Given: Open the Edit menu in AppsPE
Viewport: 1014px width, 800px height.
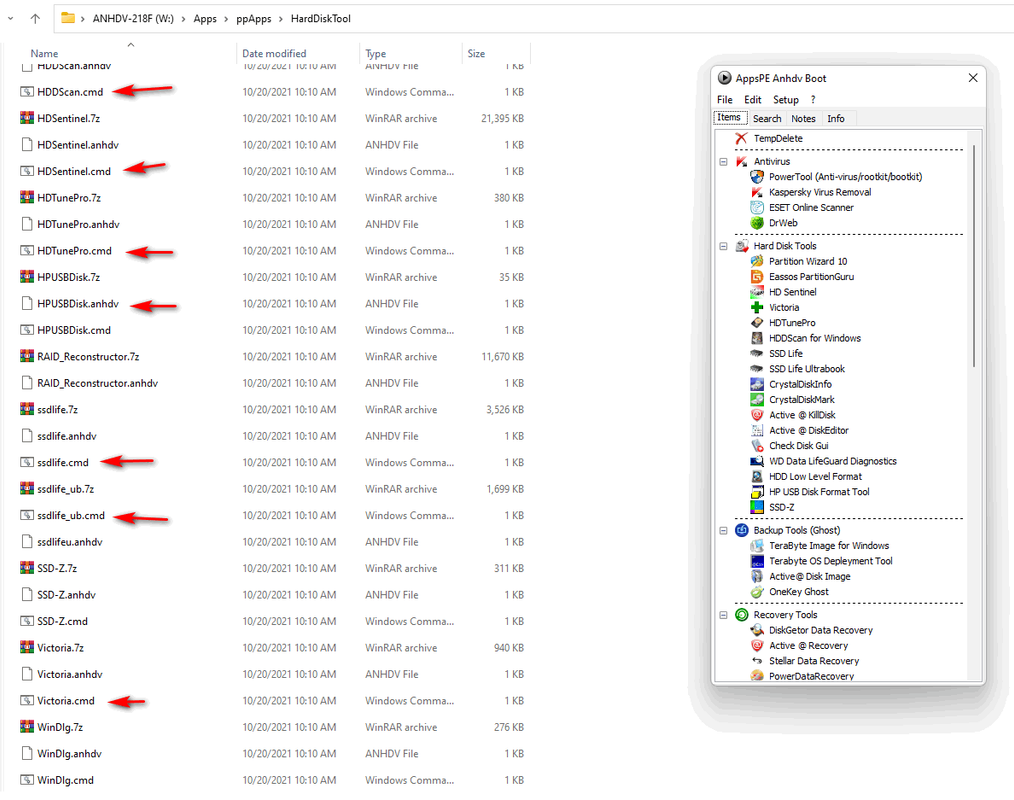Looking at the screenshot, I should pos(753,100).
